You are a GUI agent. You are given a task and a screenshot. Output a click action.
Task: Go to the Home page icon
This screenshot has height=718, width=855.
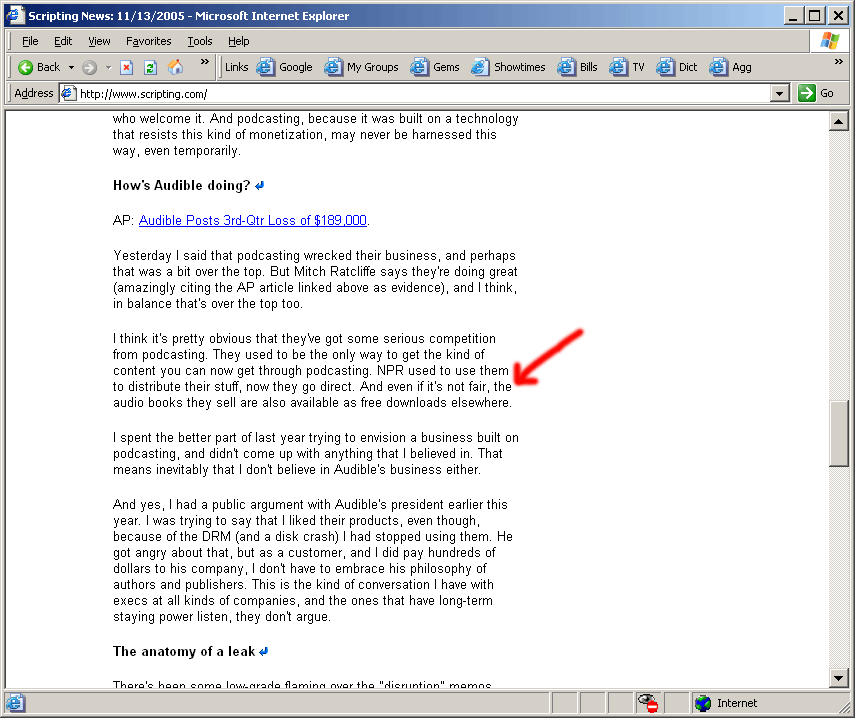pos(175,67)
